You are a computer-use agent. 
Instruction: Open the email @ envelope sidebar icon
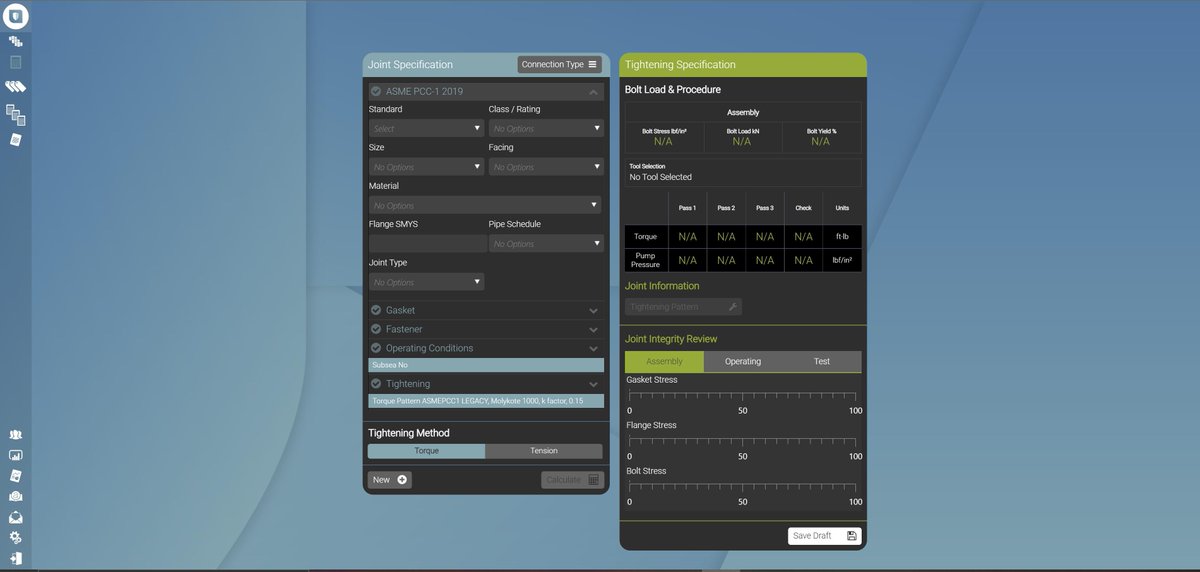[x=15, y=496]
